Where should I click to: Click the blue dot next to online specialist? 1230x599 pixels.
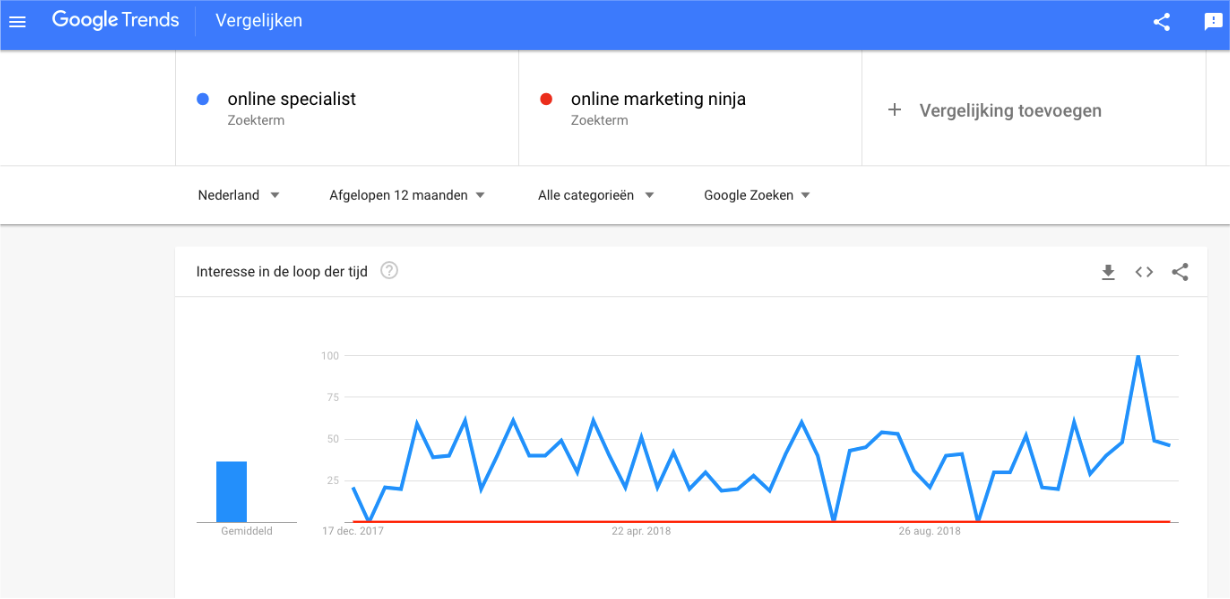pyautogui.click(x=203, y=99)
